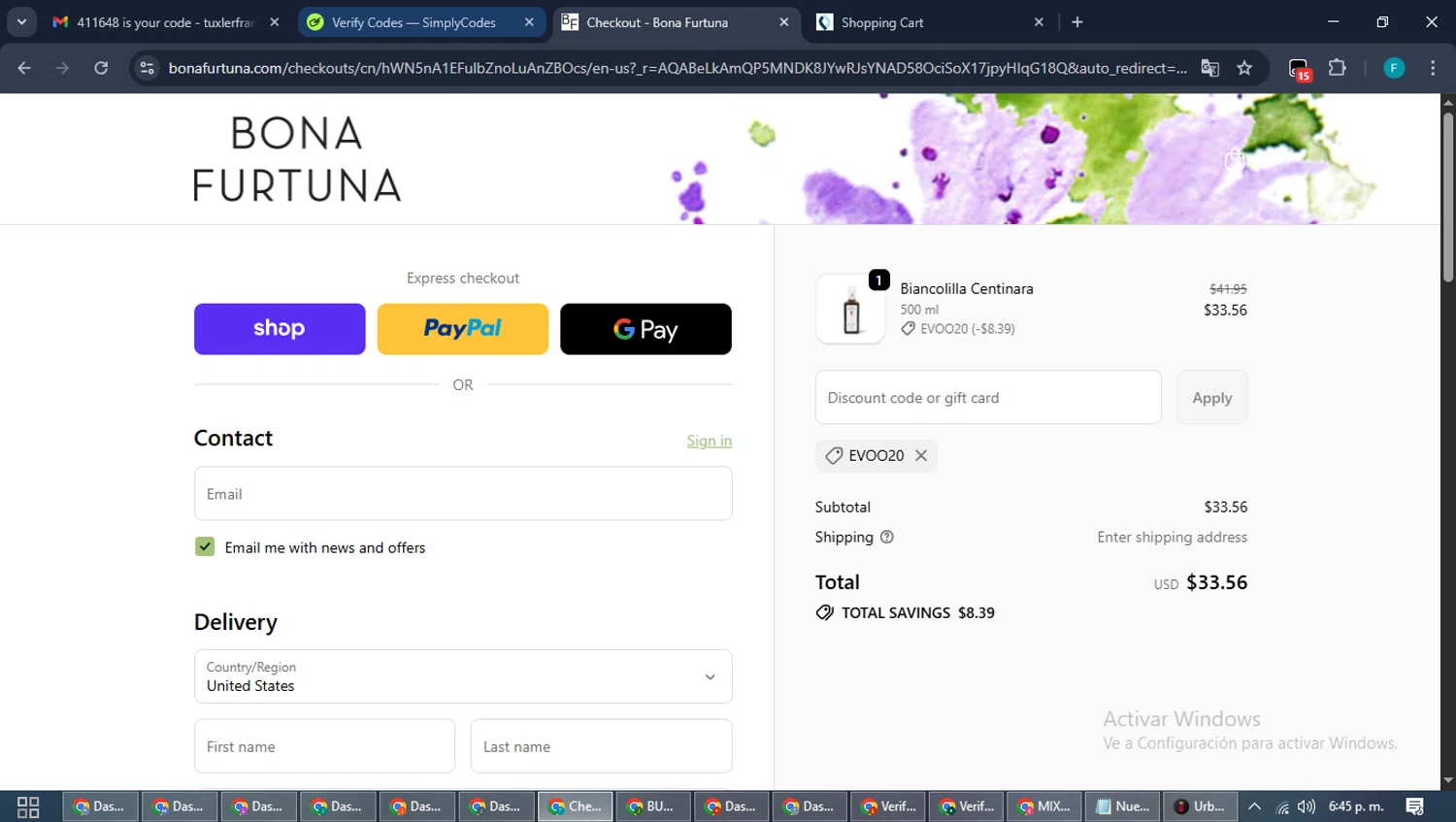Click the Apply discount button
The width and height of the screenshot is (1456, 822).
(1212, 397)
